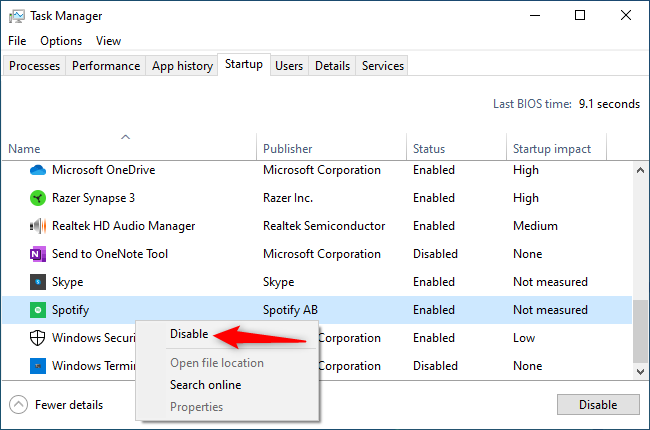Image resolution: width=650 pixels, height=430 pixels.
Task: Click the Spotify green icon
Action: pyautogui.click(x=38, y=310)
